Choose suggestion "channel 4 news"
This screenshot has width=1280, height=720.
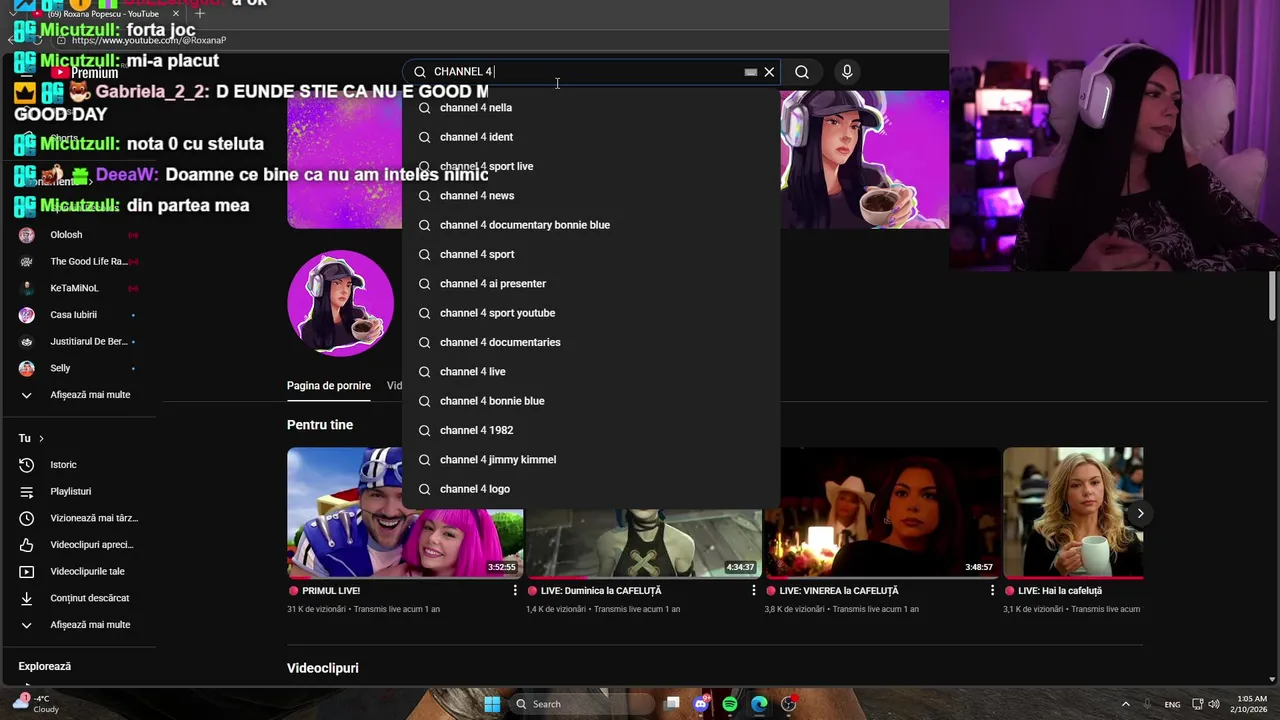[590, 196]
